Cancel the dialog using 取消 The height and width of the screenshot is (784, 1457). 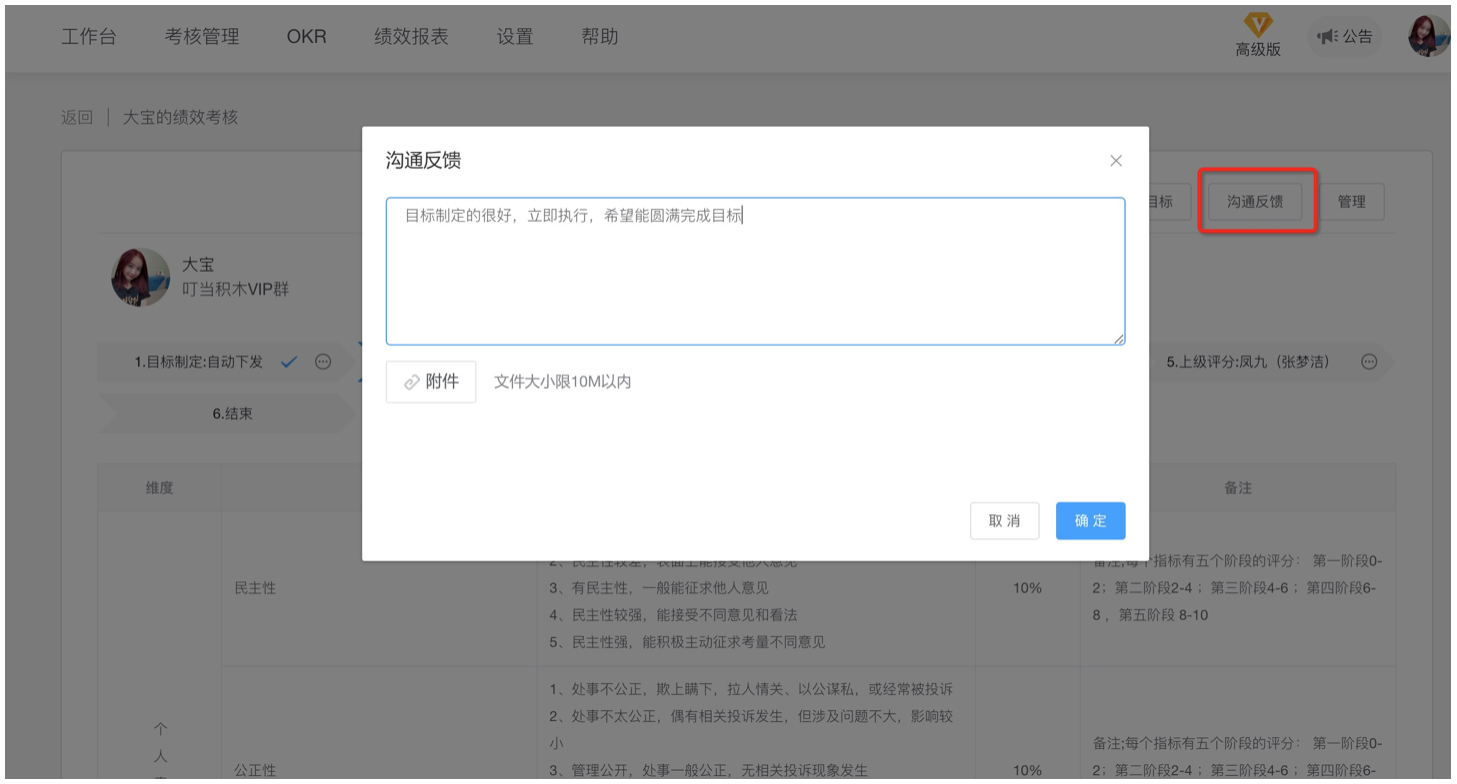click(1005, 521)
